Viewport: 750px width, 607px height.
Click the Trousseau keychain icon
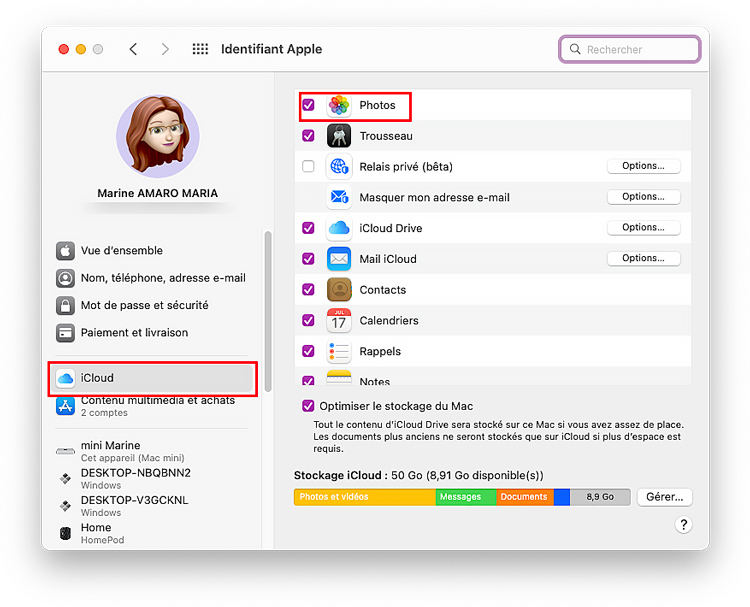(x=339, y=136)
